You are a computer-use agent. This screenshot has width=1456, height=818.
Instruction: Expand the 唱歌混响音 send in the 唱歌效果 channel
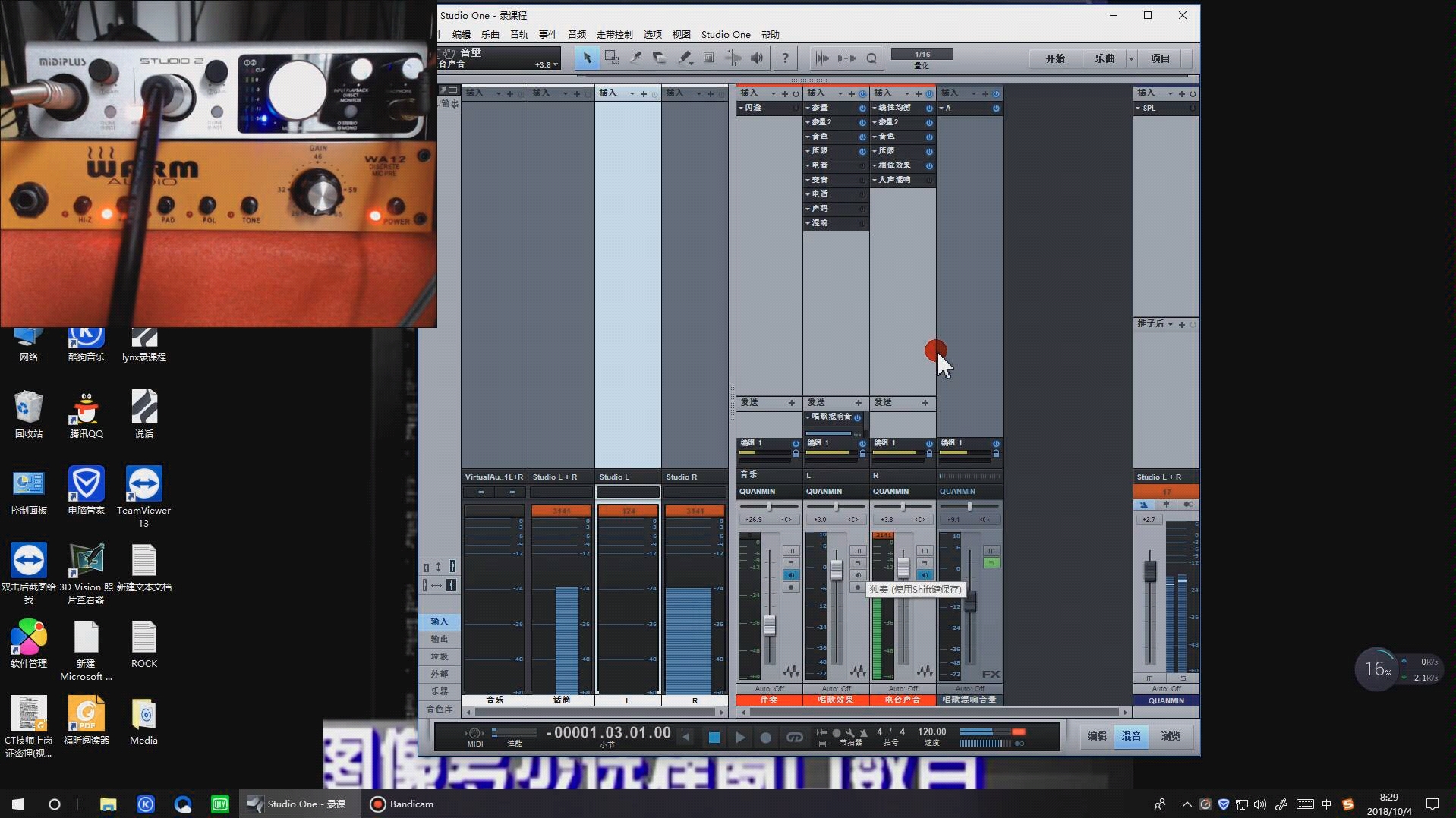click(x=808, y=416)
